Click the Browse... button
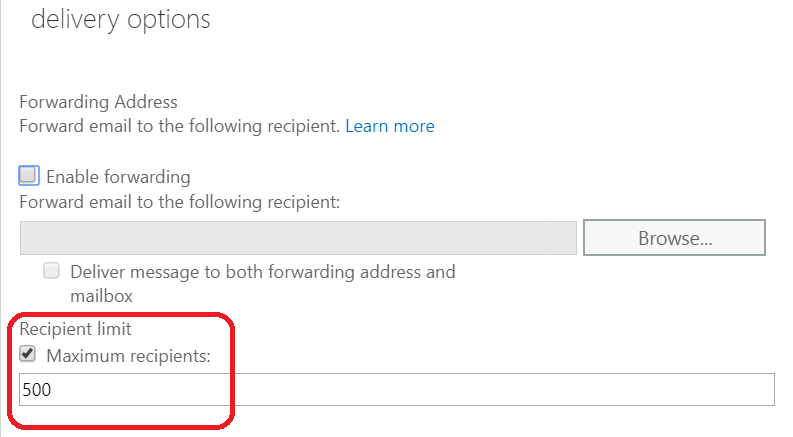The image size is (793, 437). 674,239
